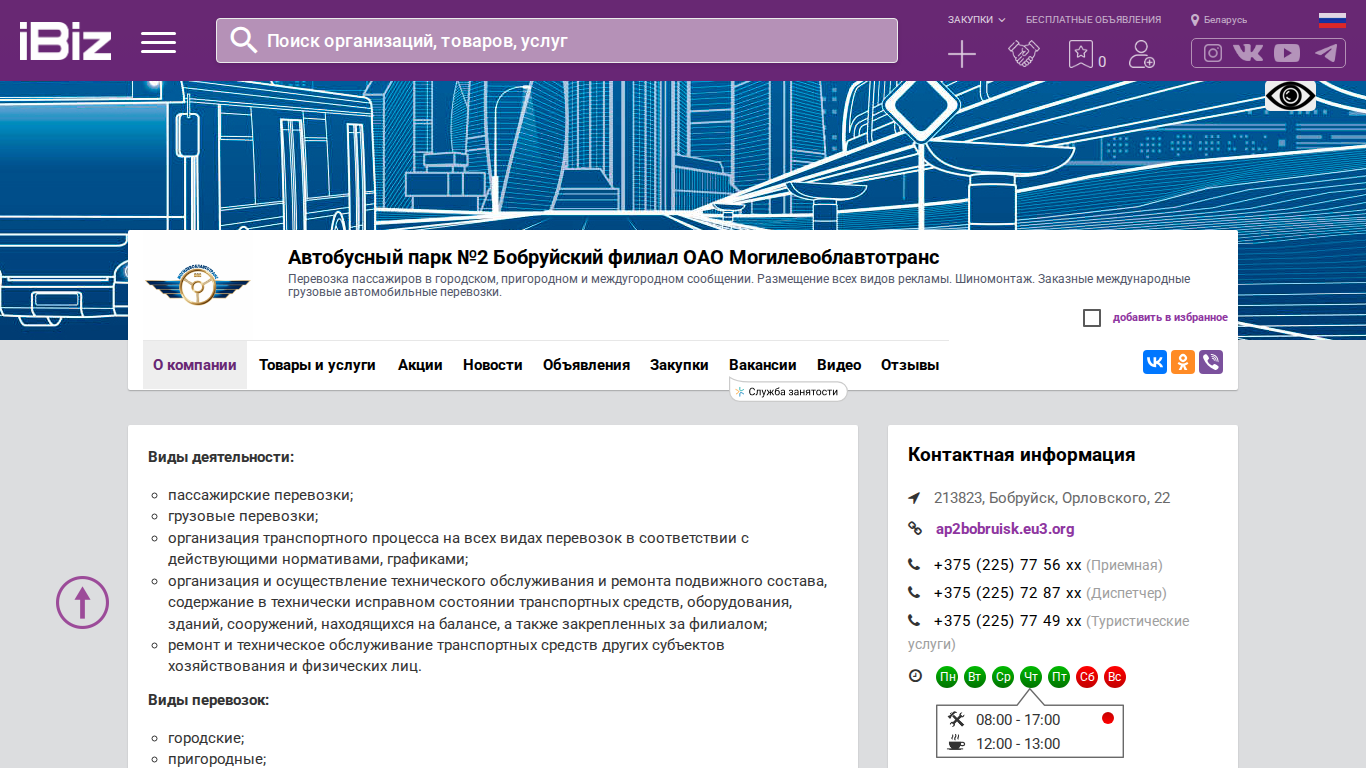
Task: Select Saturday 'Сб' day circle
Action: pyautogui.click(x=1087, y=677)
